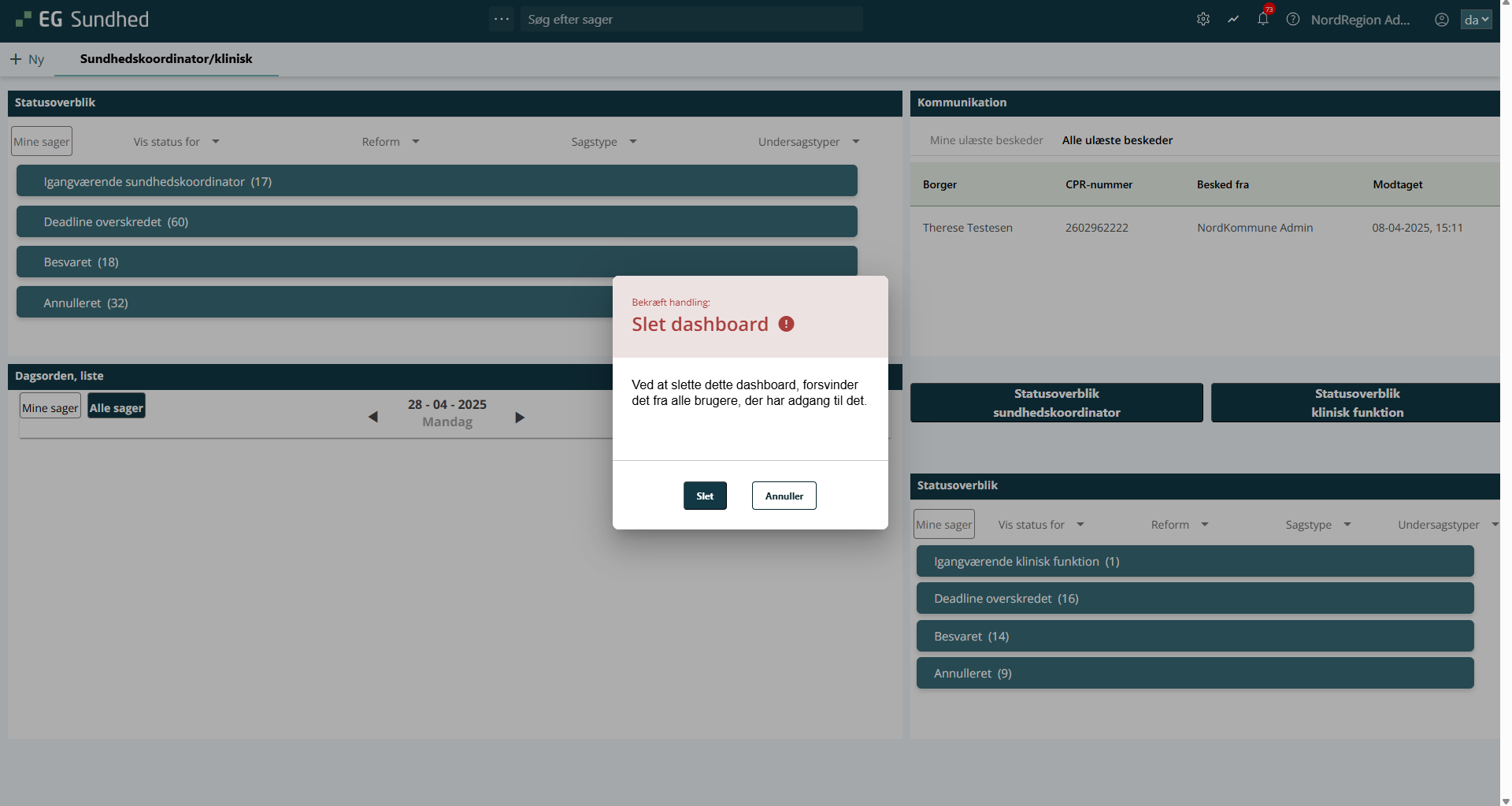Open notifications bell with red badge
The width and height of the screenshot is (1512, 806).
[1263, 20]
